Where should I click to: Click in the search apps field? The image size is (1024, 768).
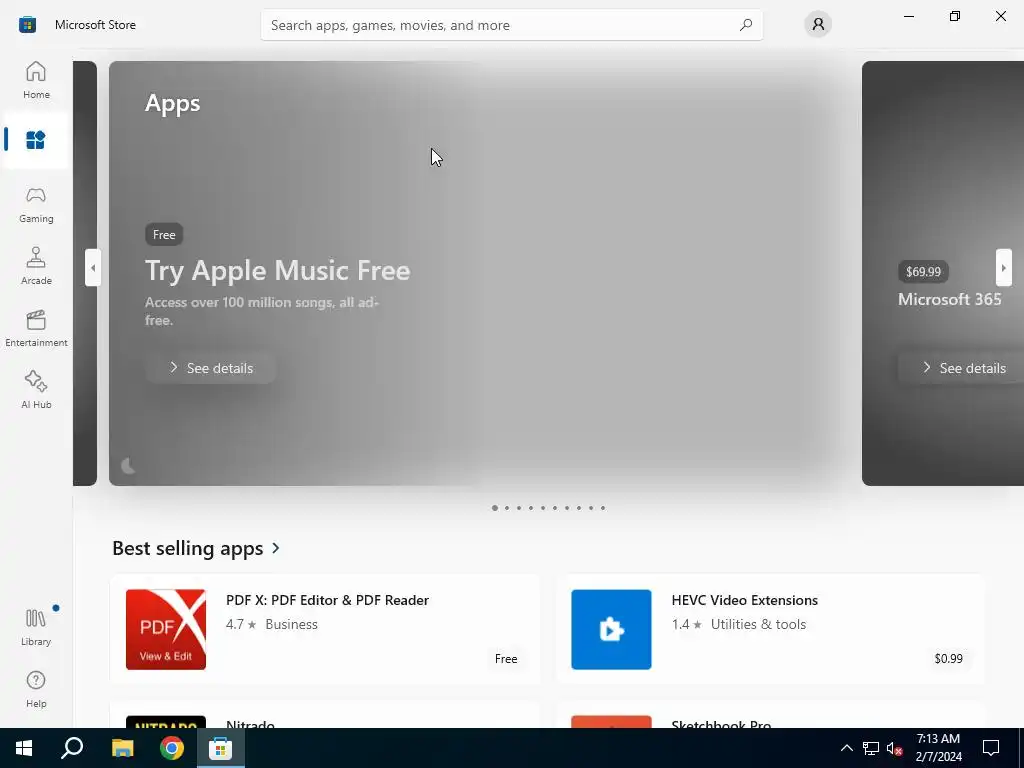click(x=511, y=25)
